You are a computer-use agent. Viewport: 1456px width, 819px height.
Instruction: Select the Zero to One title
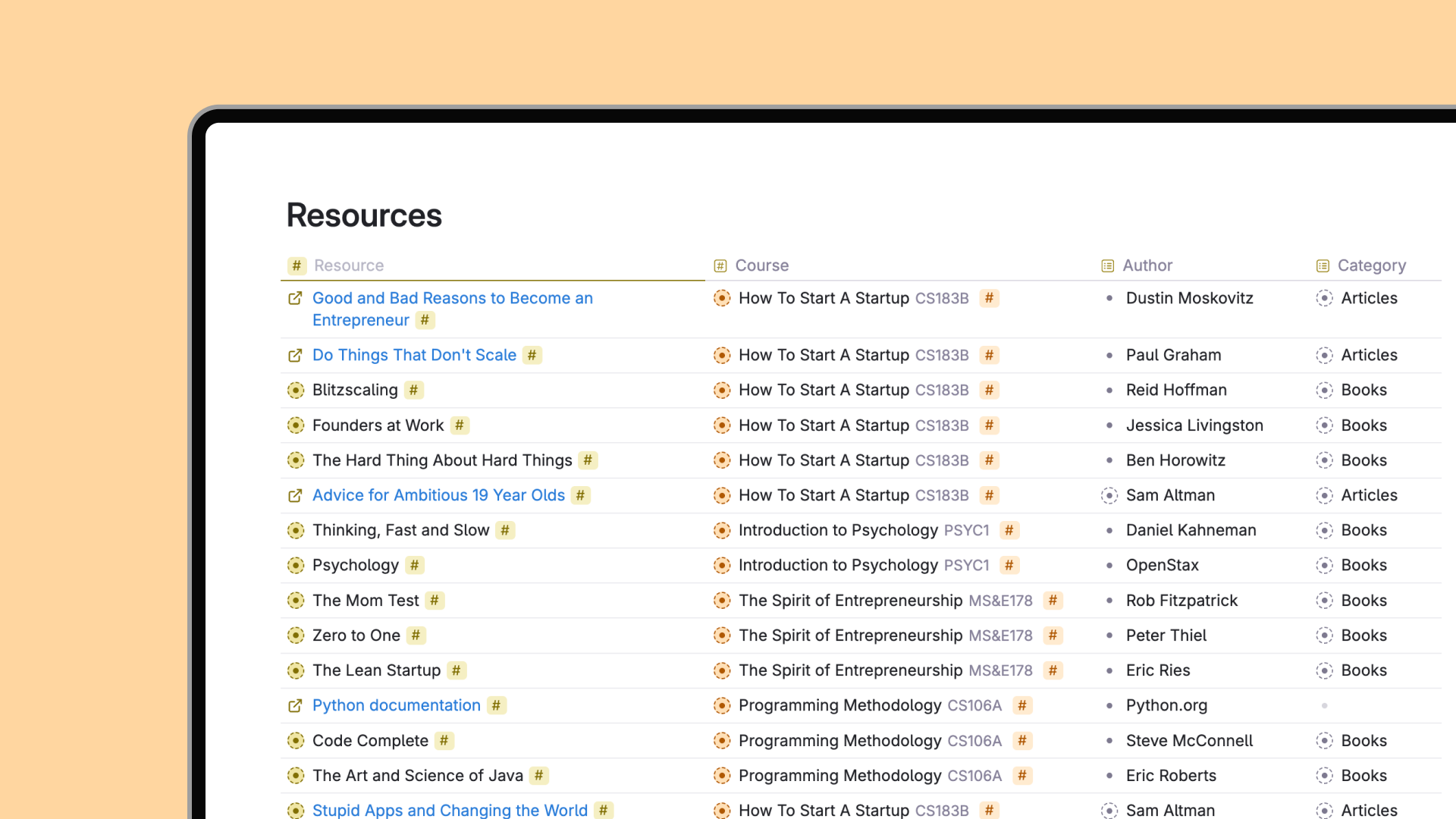[356, 635]
